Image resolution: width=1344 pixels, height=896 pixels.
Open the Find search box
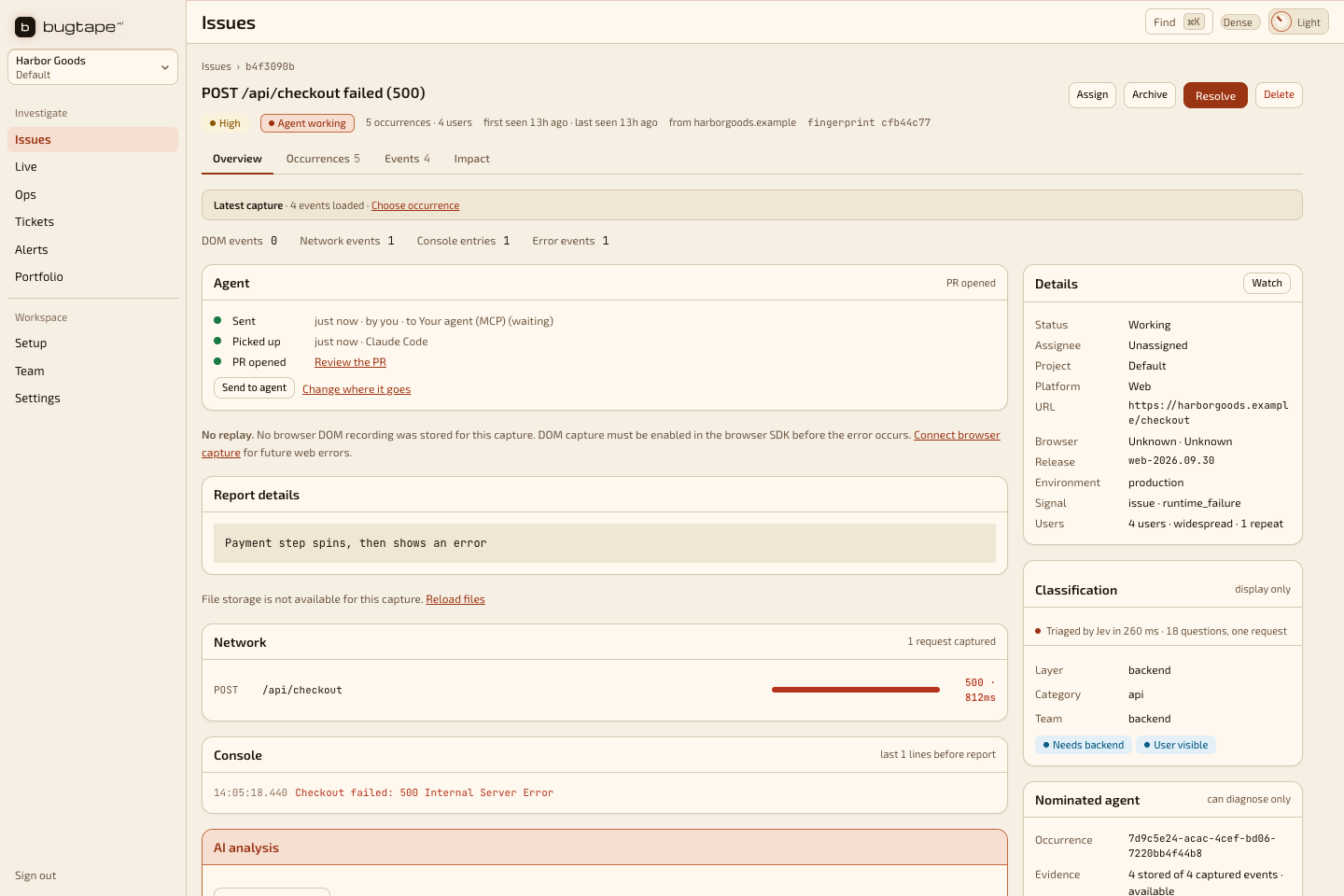[1179, 22]
